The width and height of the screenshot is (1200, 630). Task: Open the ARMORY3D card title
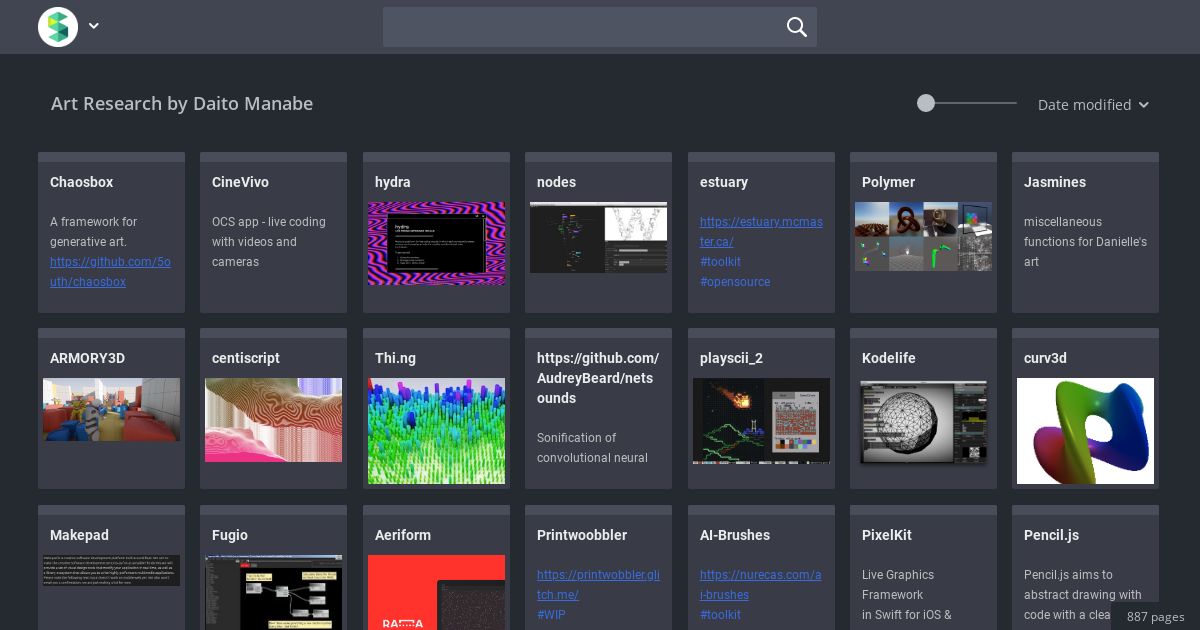[x=87, y=358]
